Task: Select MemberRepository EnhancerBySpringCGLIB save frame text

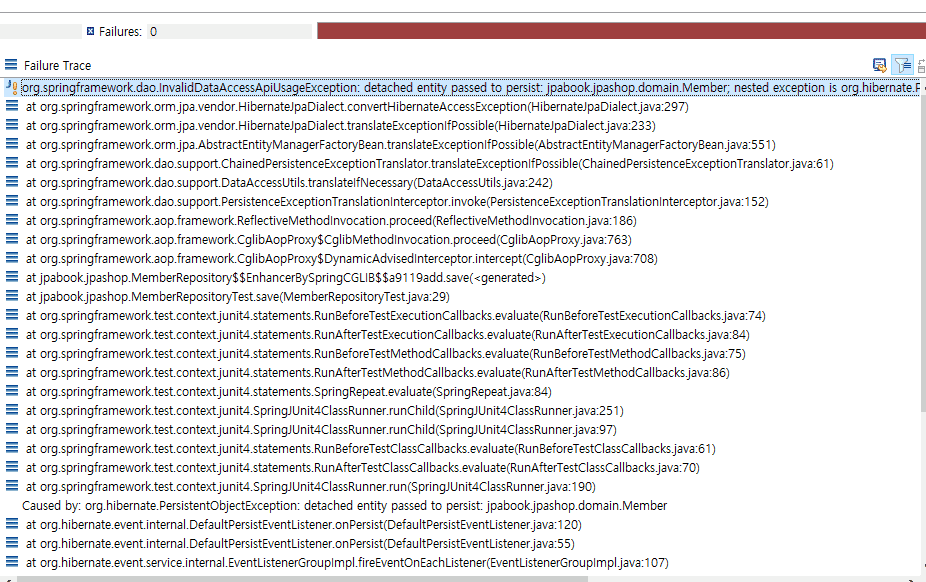Action: (x=285, y=277)
